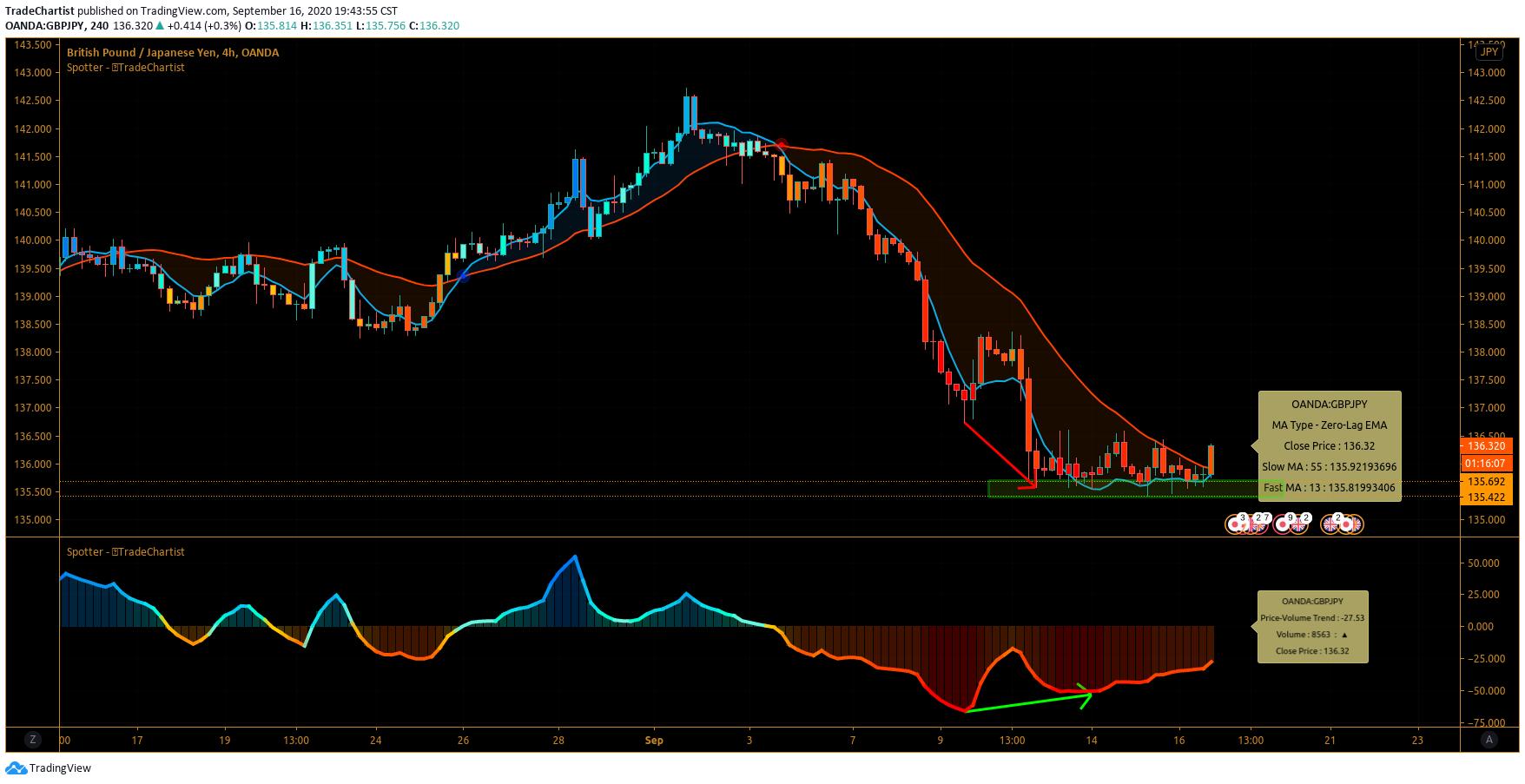The height and width of the screenshot is (784, 1525).
Task: Click the Close Price : 136.32 line in the upper tooltip
Action: 1330,446
